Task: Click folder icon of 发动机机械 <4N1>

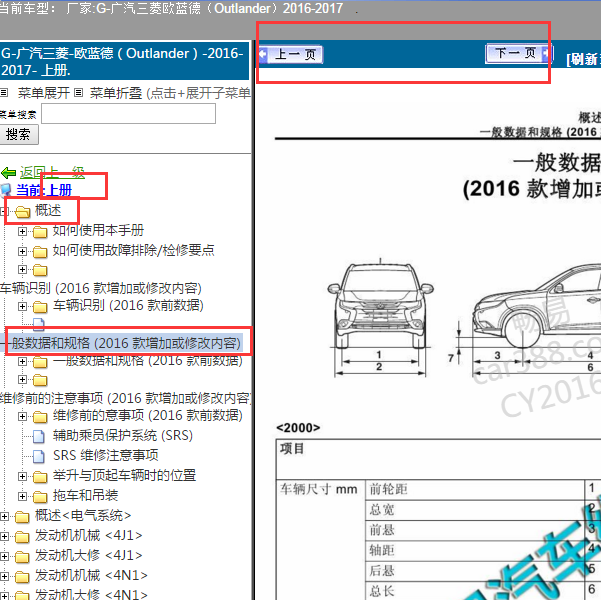Action: pyautogui.click(x=22, y=577)
